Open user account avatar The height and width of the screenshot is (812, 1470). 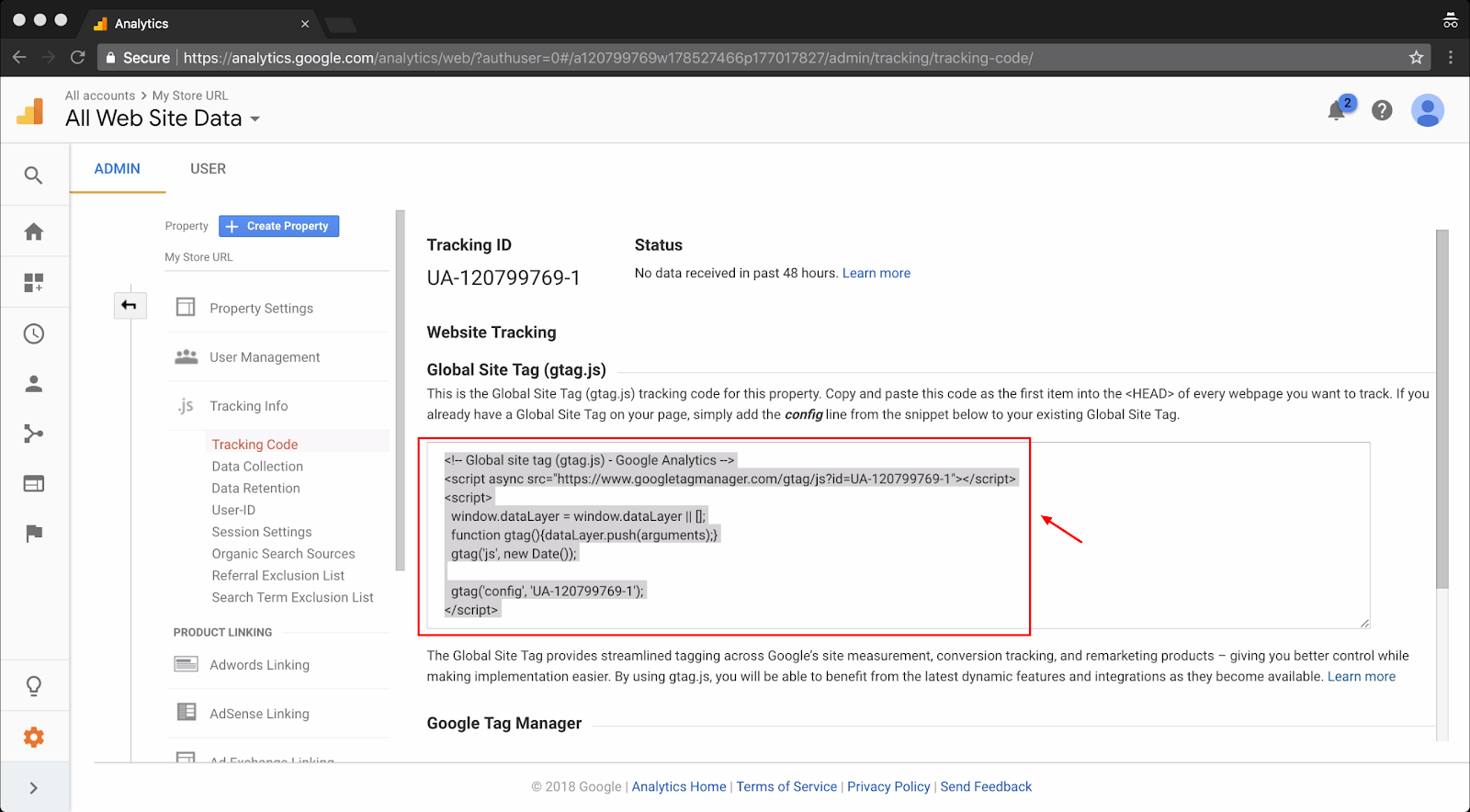[x=1428, y=111]
